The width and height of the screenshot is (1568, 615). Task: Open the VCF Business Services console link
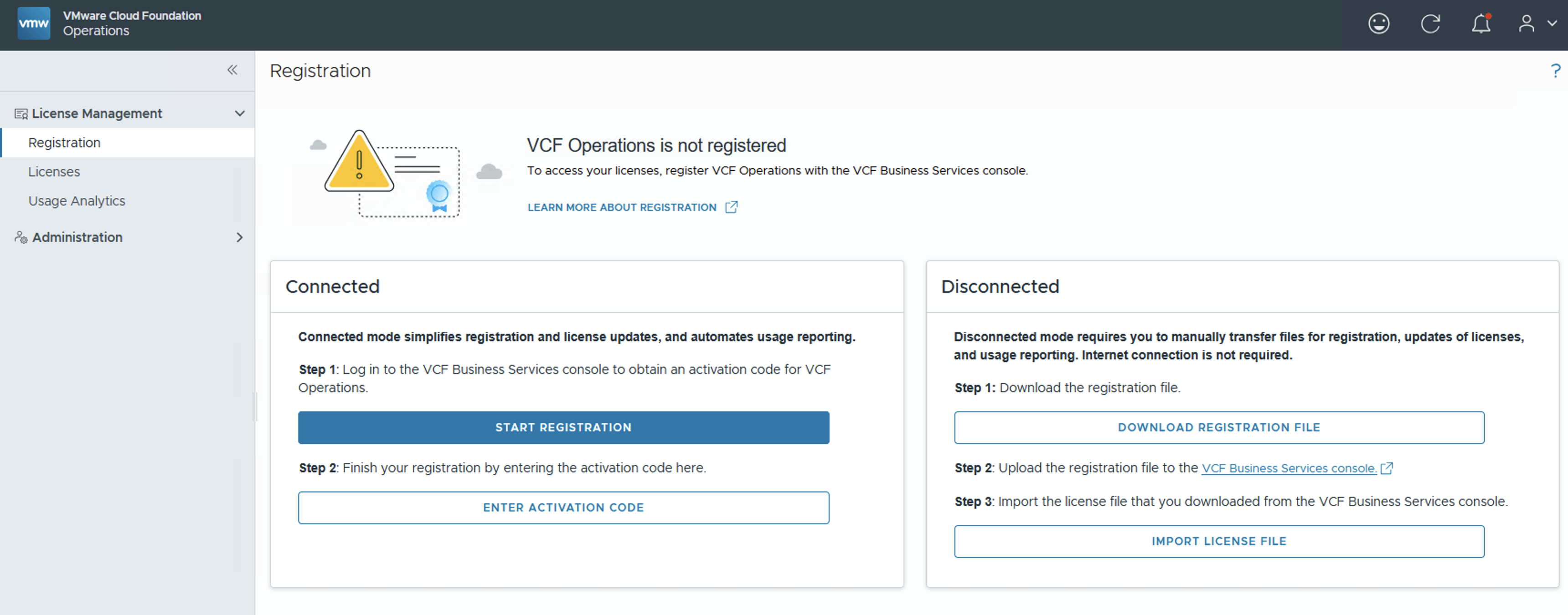[x=1289, y=468]
